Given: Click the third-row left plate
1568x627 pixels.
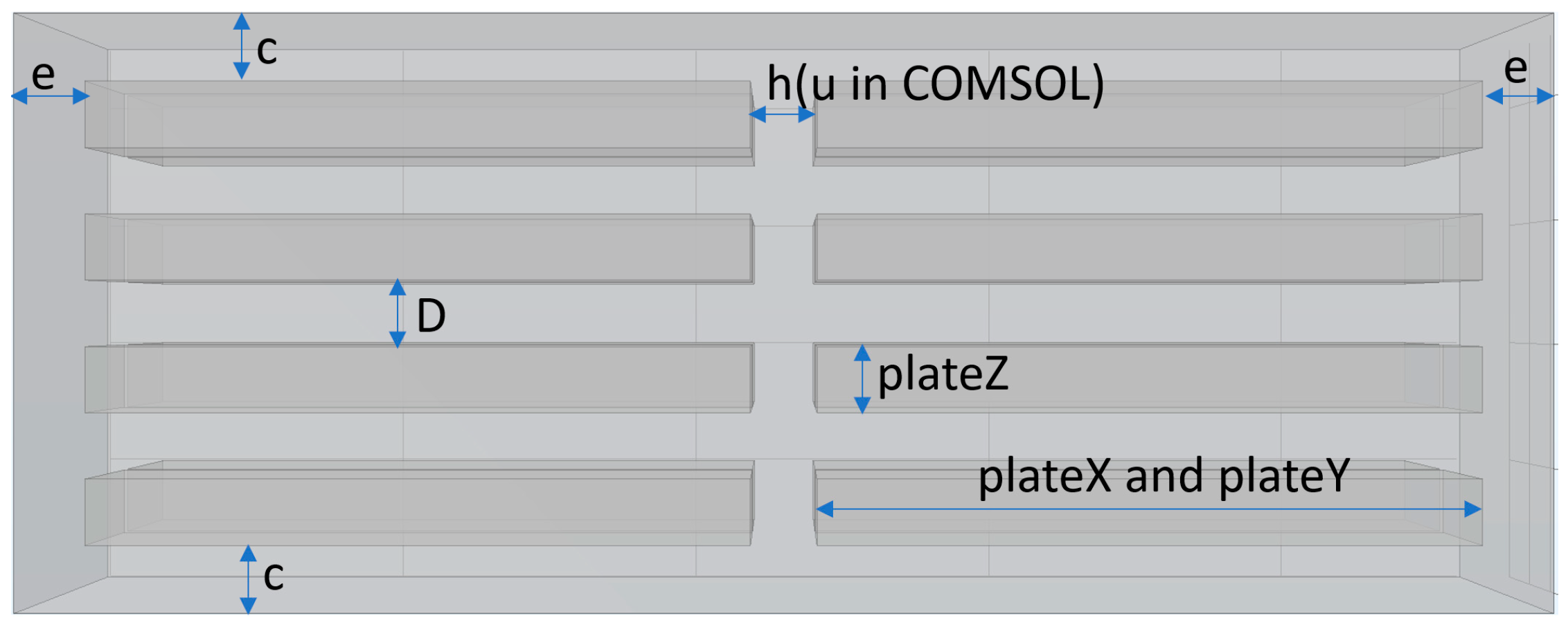Looking at the screenshot, I should tap(419, 379).
